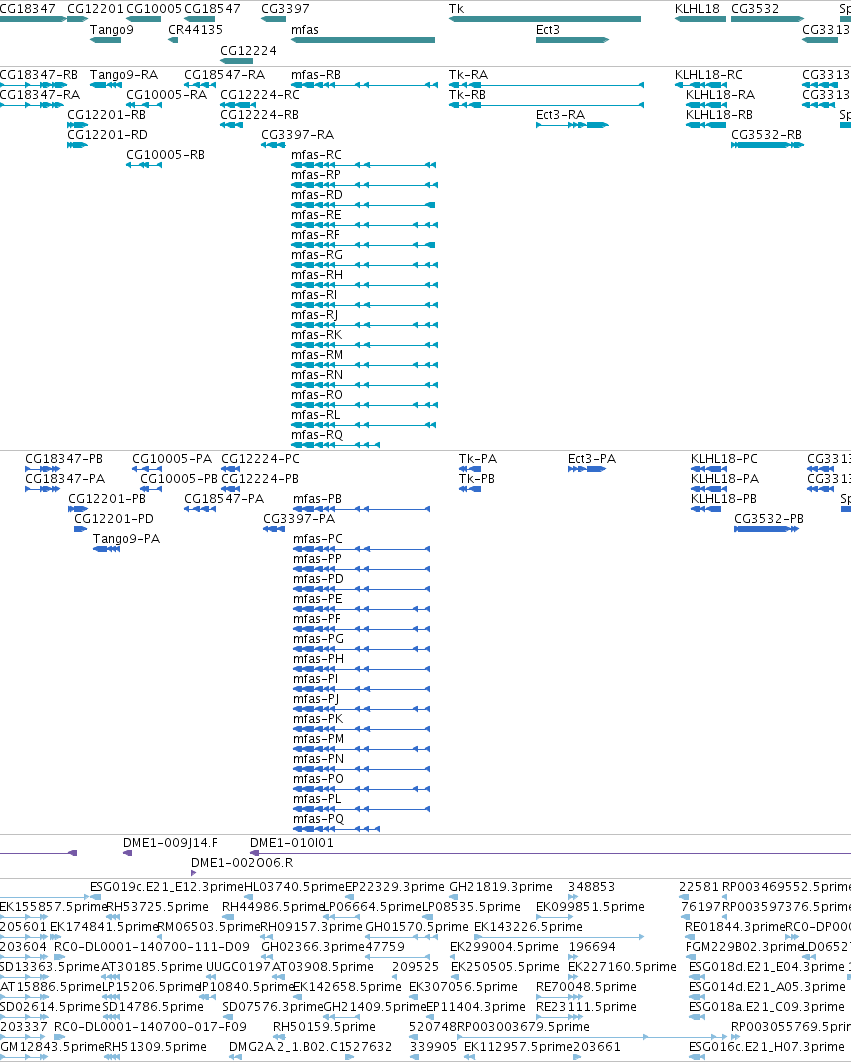Screen dimensions: 851x1062
Task: Select EST RC0-DL0001-140700-111-D09
Action: click(x=152, y=947)
